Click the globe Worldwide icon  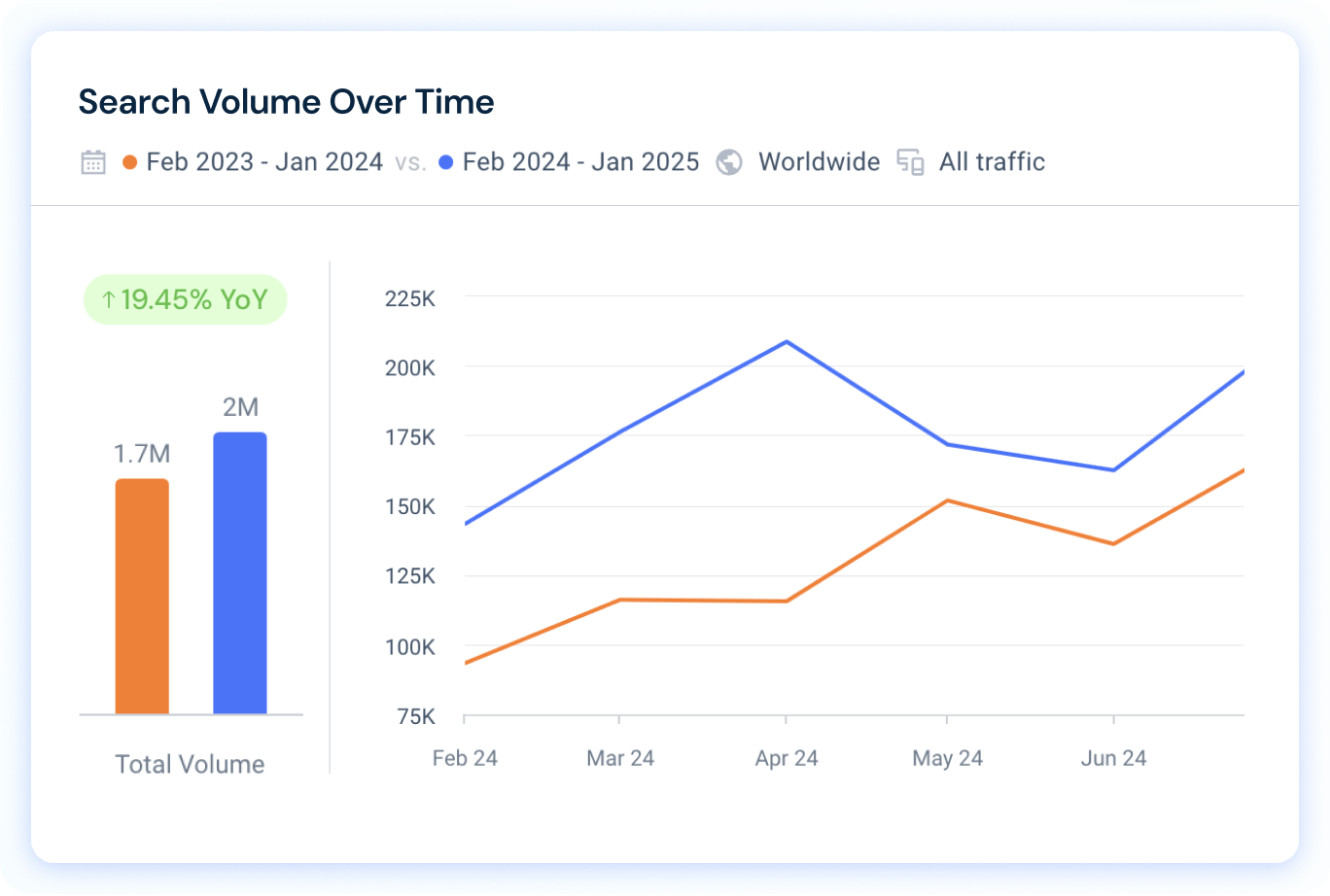(728, 162)
